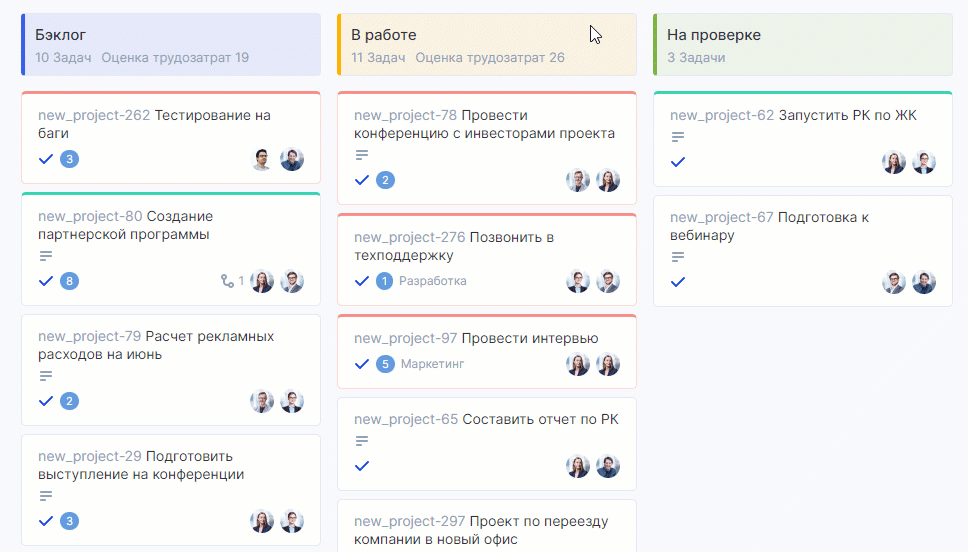
Task: Click the woman avatar on new_project-80 card
Action: coord(262,281)
